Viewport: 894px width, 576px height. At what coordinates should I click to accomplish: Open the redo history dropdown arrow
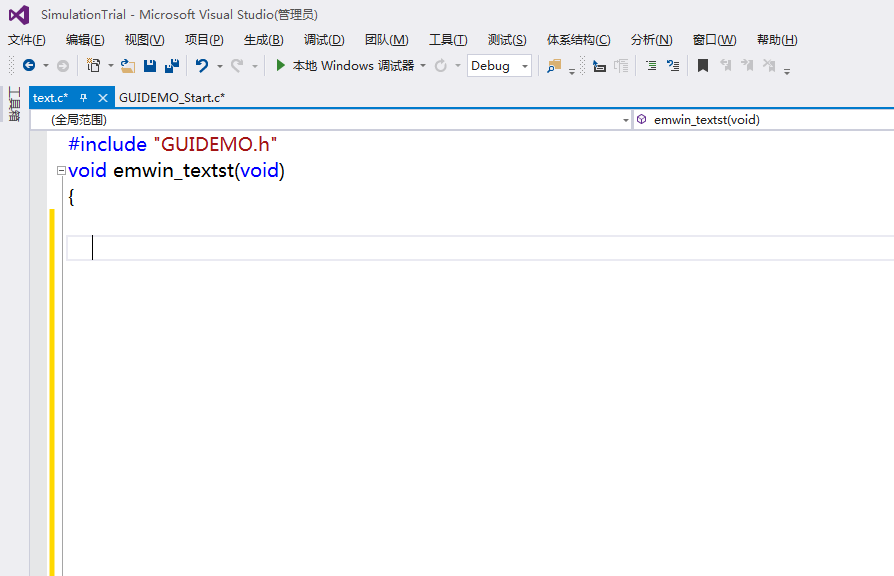pyautogui.click(x=255, y=66)
